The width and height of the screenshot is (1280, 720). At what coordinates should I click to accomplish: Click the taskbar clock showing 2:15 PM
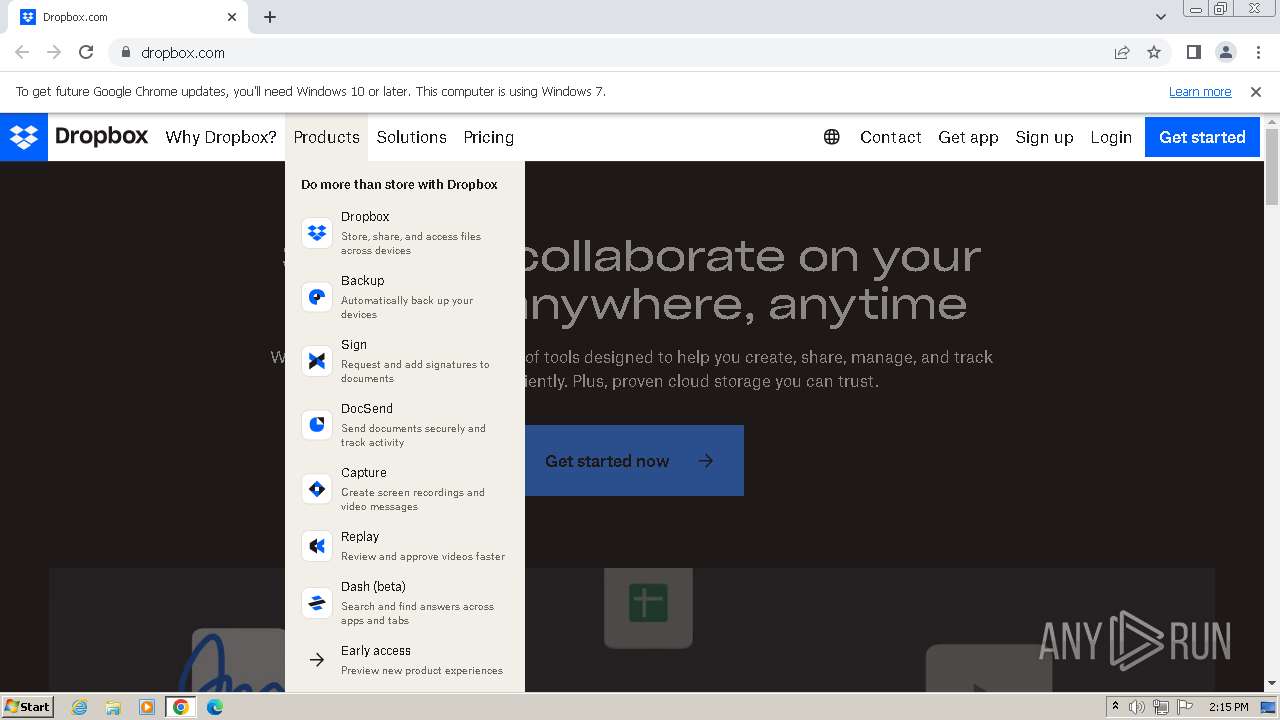tap(1229, 707)
